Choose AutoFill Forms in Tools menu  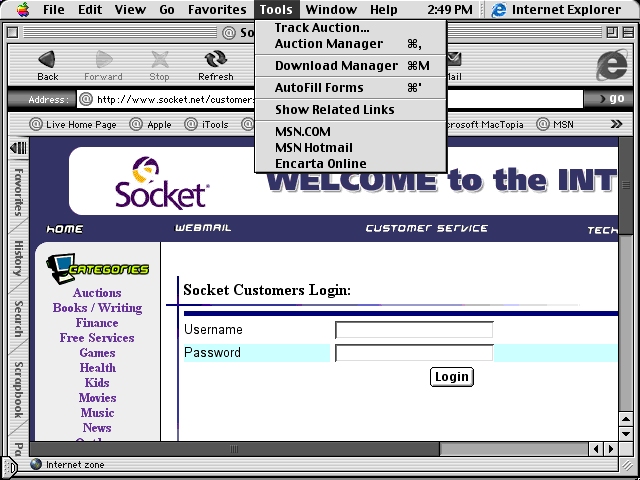coord(351,87)
